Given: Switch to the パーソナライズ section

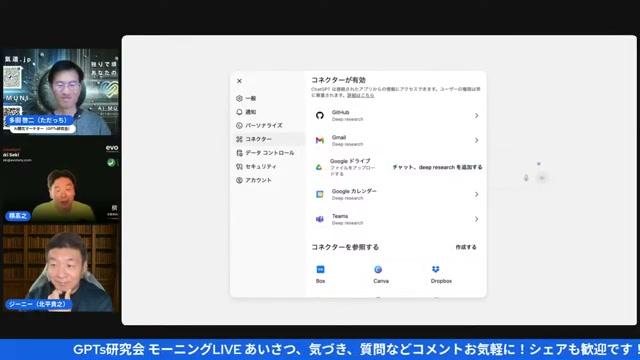Looking at the screenshot, I should [268, 125].
